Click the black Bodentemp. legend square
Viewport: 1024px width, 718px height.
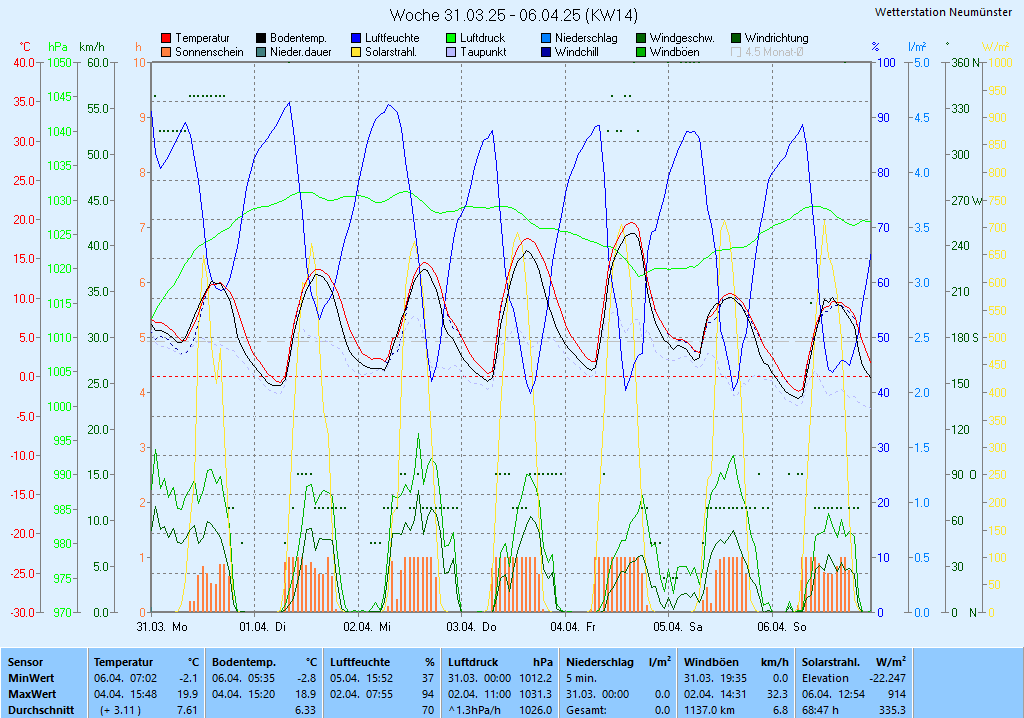(261, 38)
